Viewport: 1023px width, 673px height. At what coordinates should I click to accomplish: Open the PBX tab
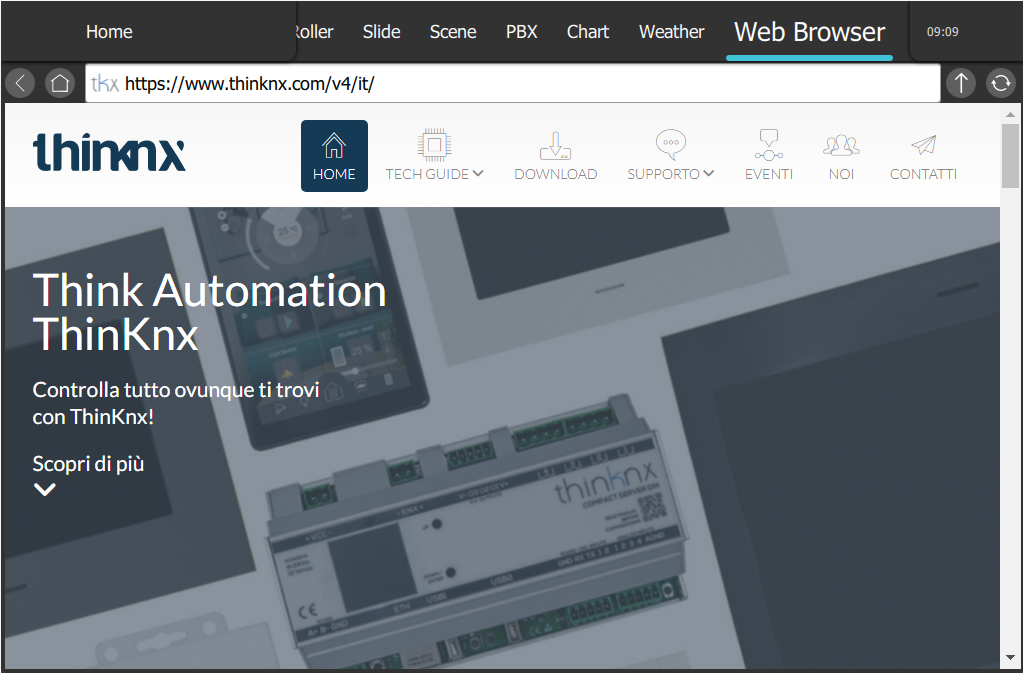pyautogui.click(x=521, y=32)
